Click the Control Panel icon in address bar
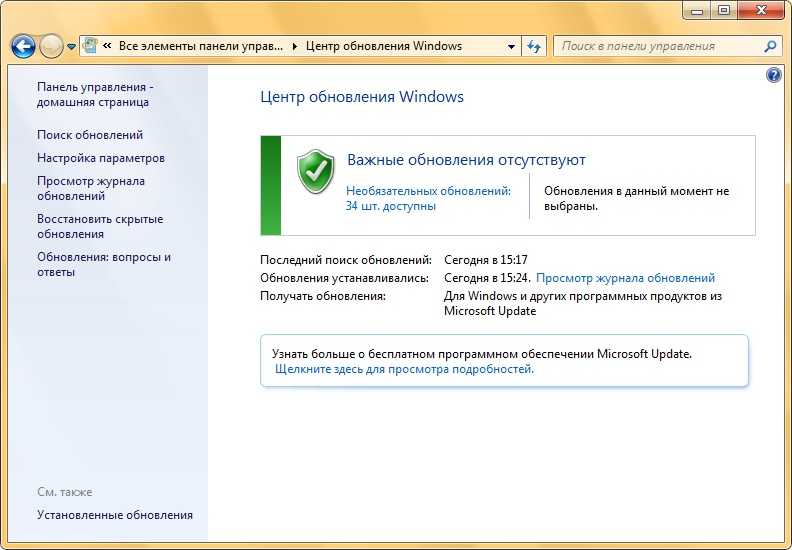 coord(90,46)
